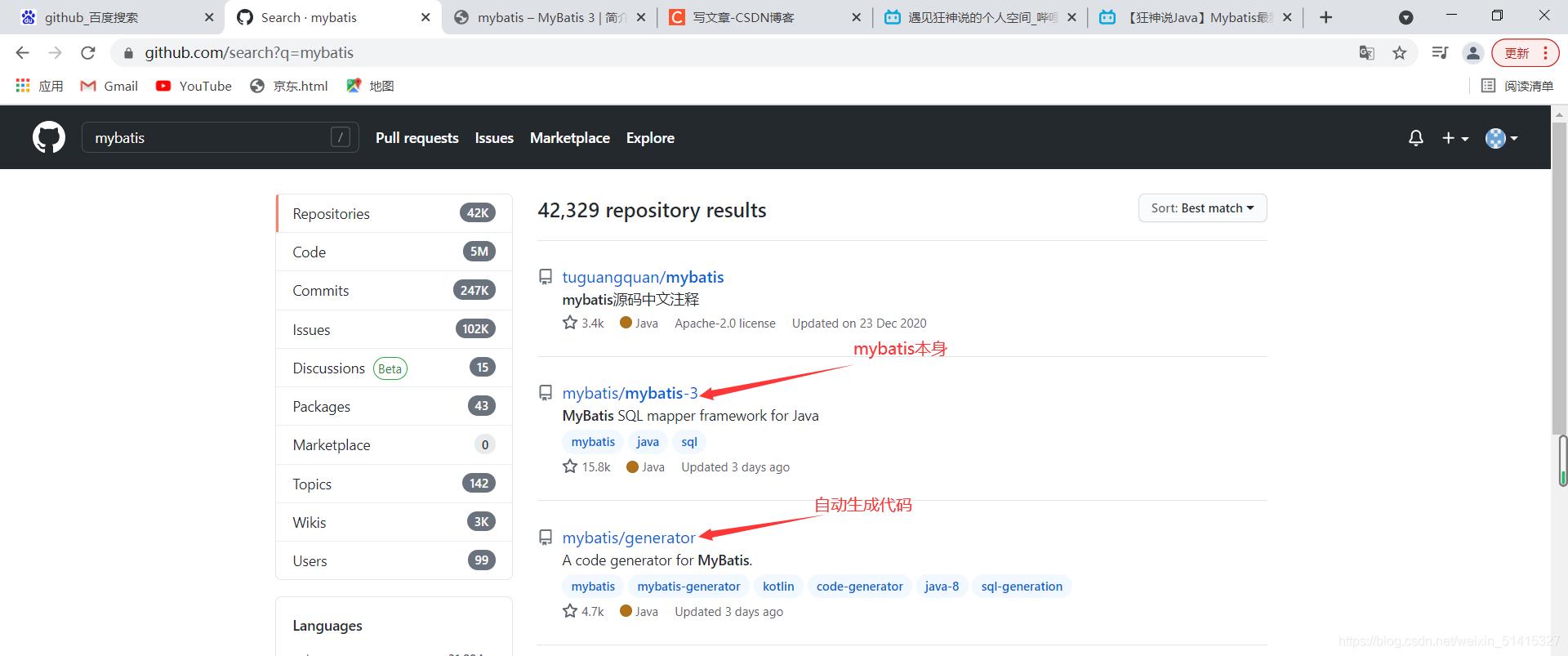The image size is (1568, 656).
Task: Select Discussions Beta filter
Action: [394, 368]
